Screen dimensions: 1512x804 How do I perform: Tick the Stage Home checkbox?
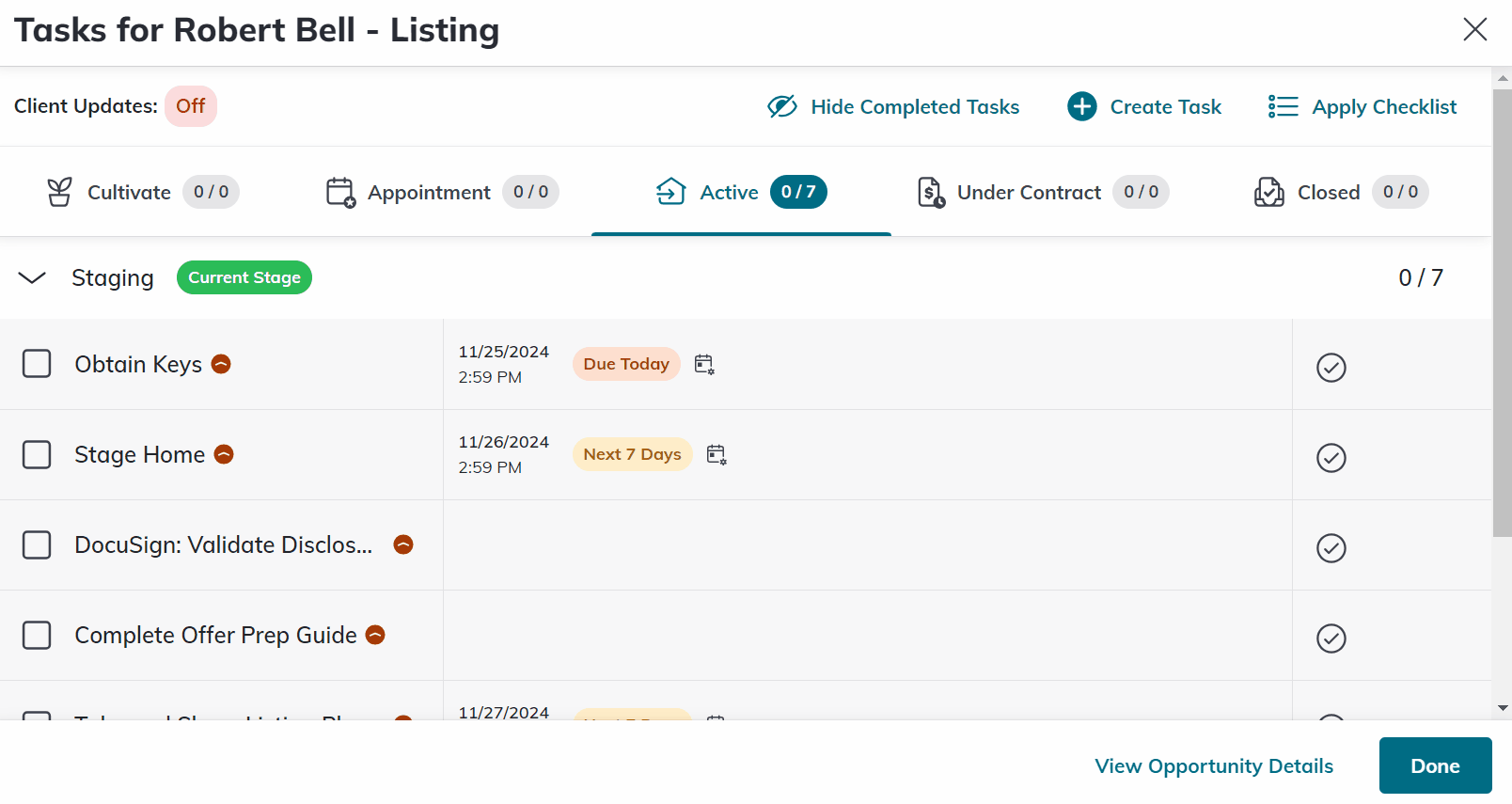37,454
